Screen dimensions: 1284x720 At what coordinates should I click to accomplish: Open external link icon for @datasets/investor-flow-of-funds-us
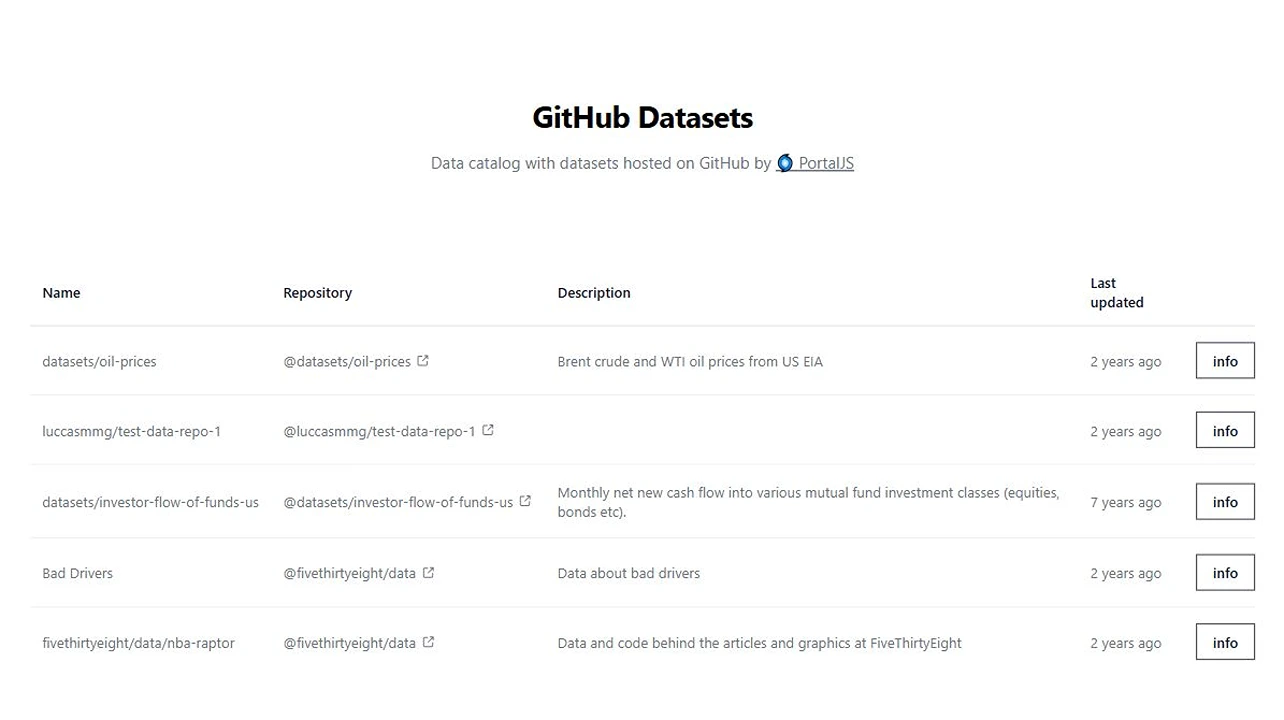pos(525,501)
